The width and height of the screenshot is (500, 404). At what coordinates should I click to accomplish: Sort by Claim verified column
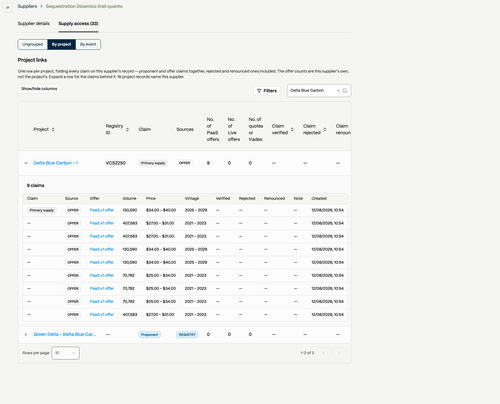[x=292, y=129]
